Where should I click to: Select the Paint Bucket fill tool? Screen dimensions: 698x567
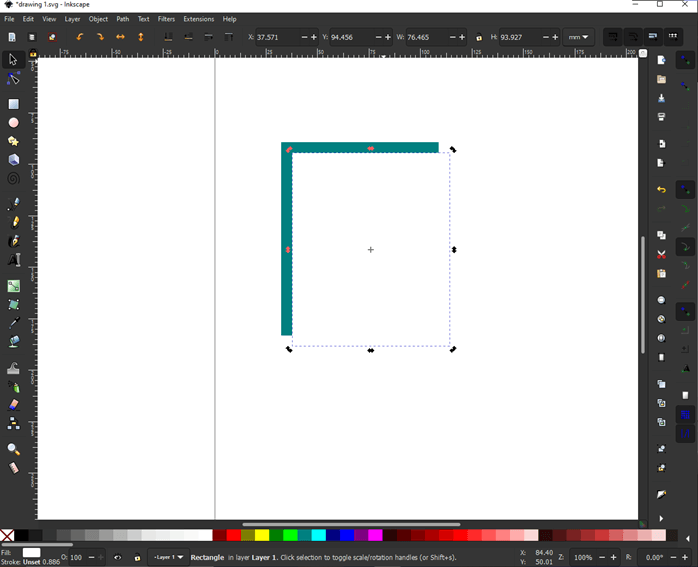tap(13, 341)
